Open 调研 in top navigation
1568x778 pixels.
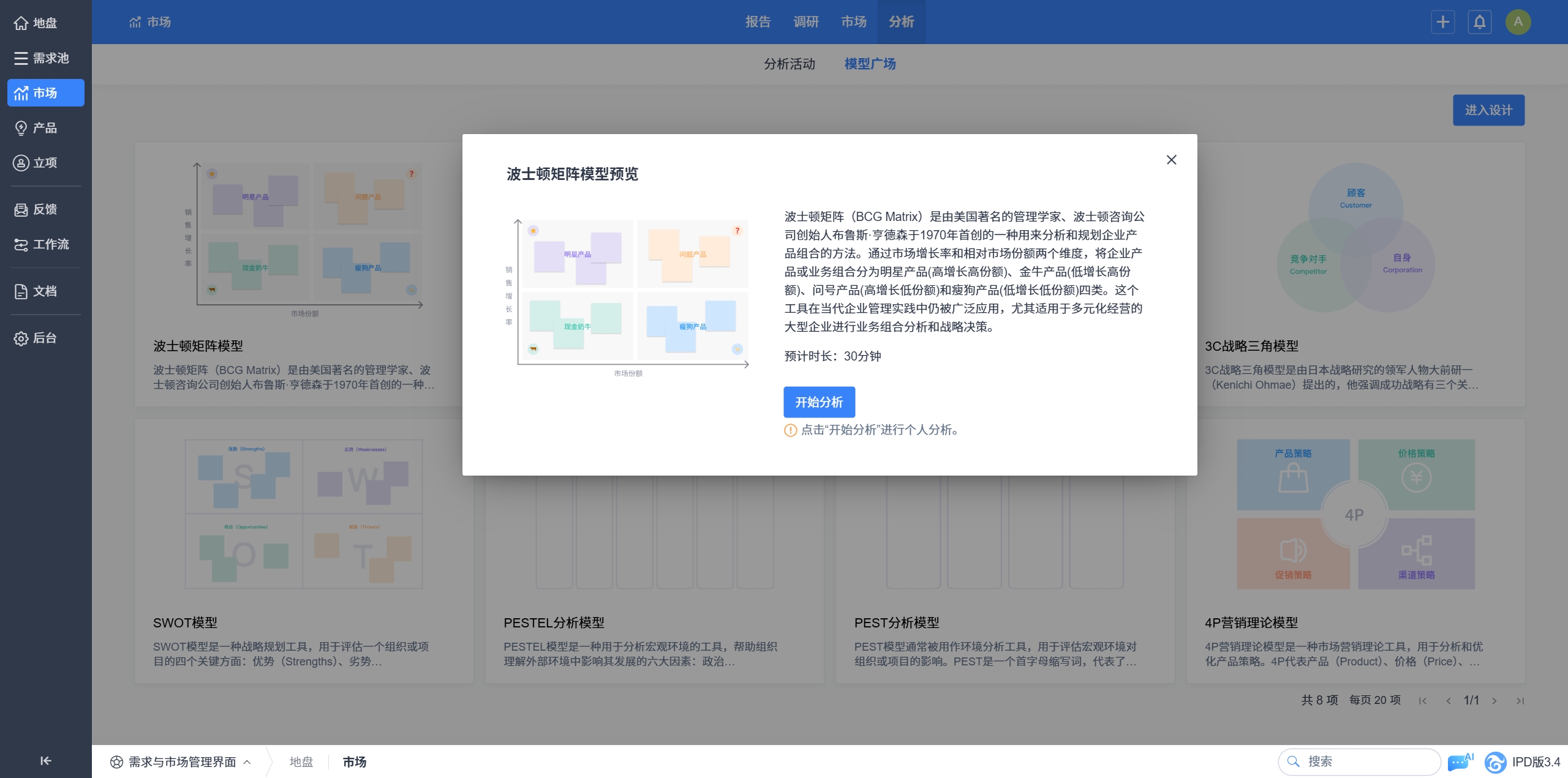(805, 22)
